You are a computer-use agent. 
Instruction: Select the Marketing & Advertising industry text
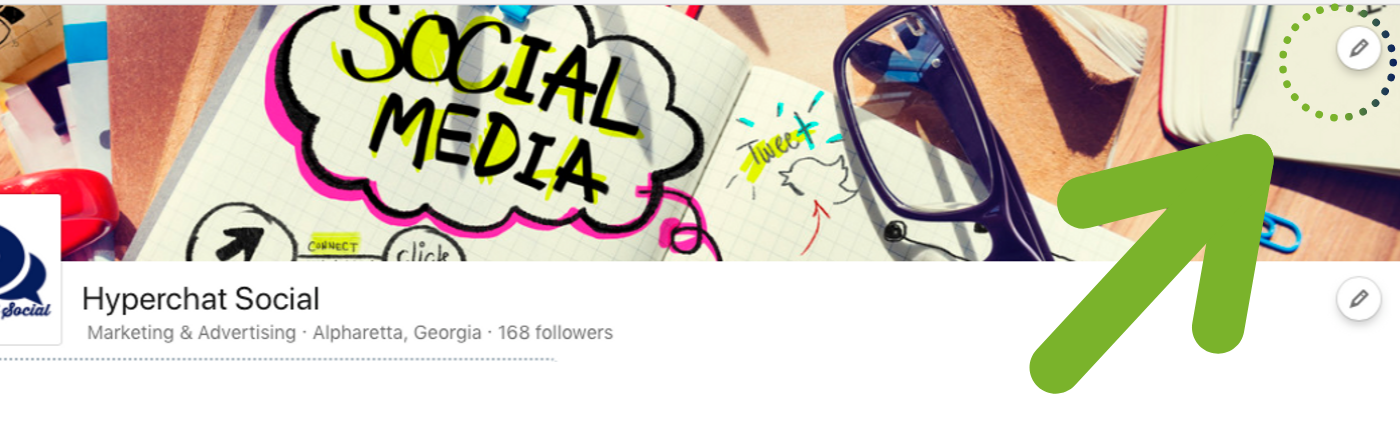click(x=191, y=332)
